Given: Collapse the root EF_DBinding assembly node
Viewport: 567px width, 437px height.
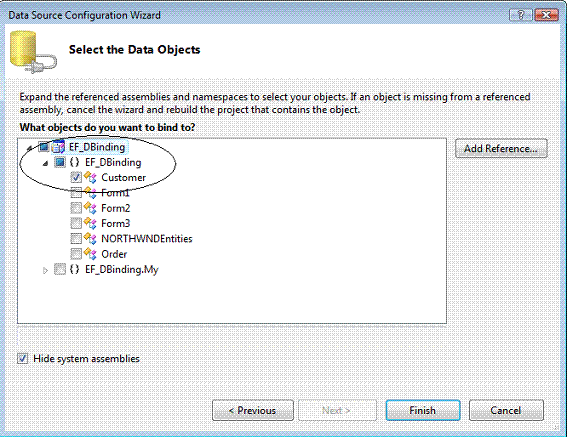Looking at the screenshot, I should 30,148.
